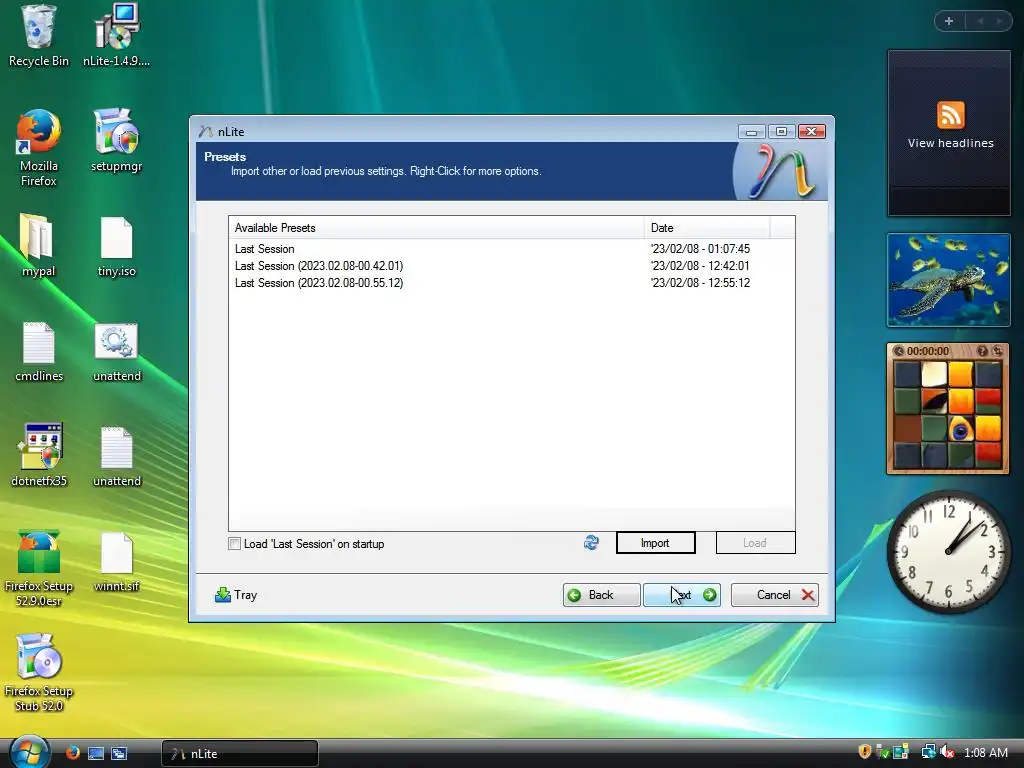This screenshot has width=1024, height=768.
Task: Click the Cancel button
Action: click(775, 595)
